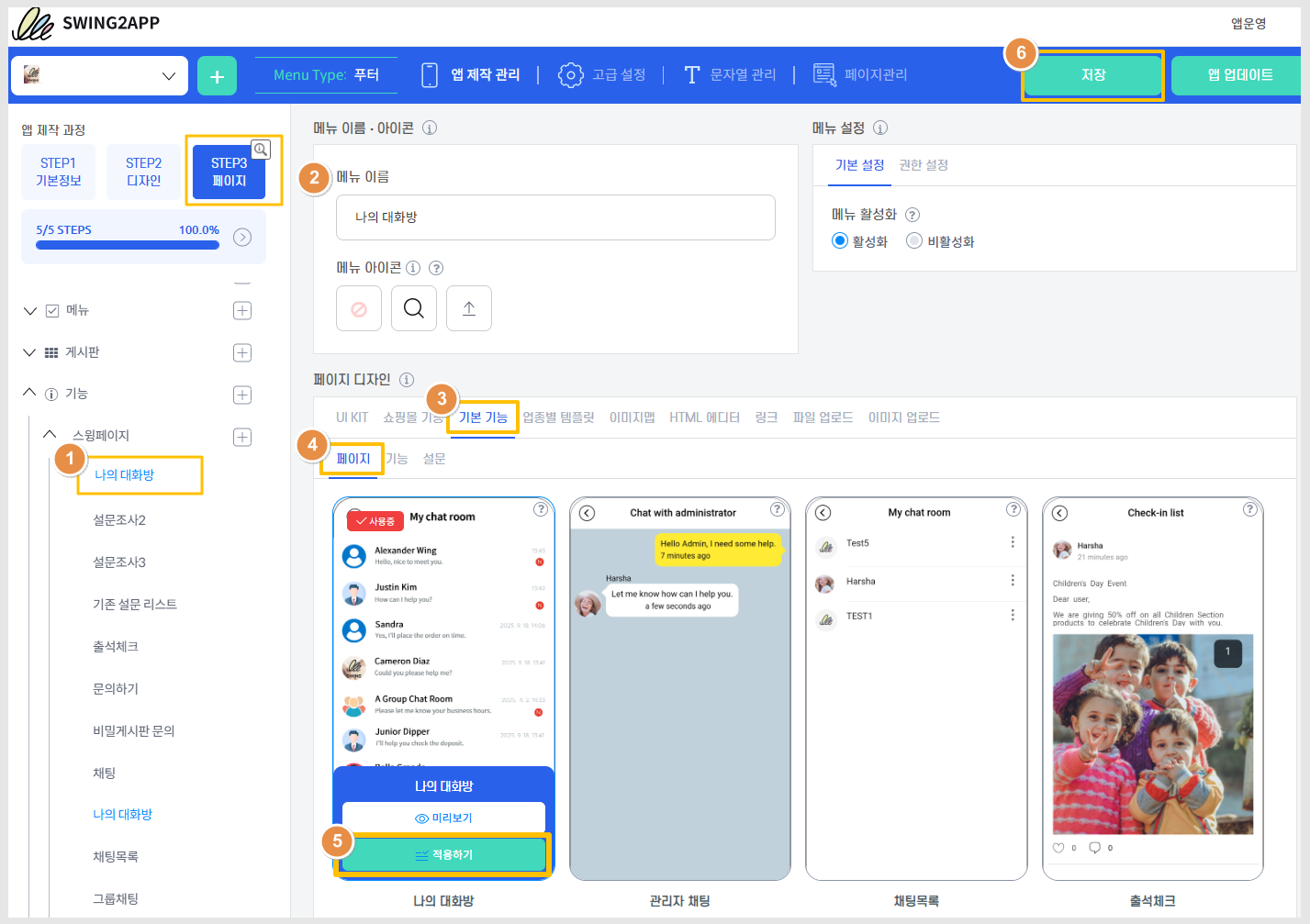This screenshot has width=1310, height=924.
Task: Open help for 메뉴 활성화 setting
Action: click(x=913, y=215)
